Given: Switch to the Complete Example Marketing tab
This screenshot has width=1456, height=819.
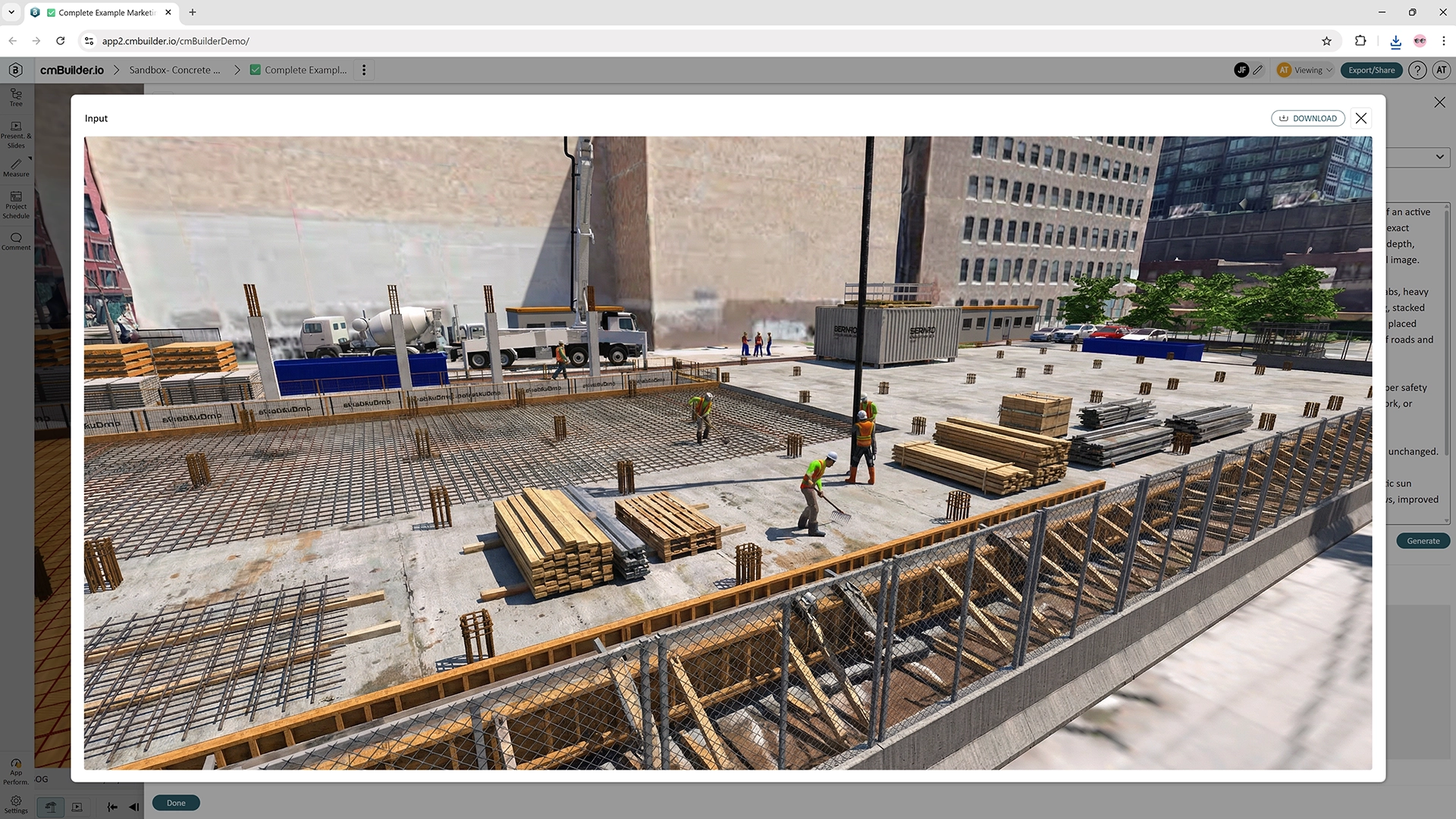Looking at the screenshot, I should (x=106, y=13).
